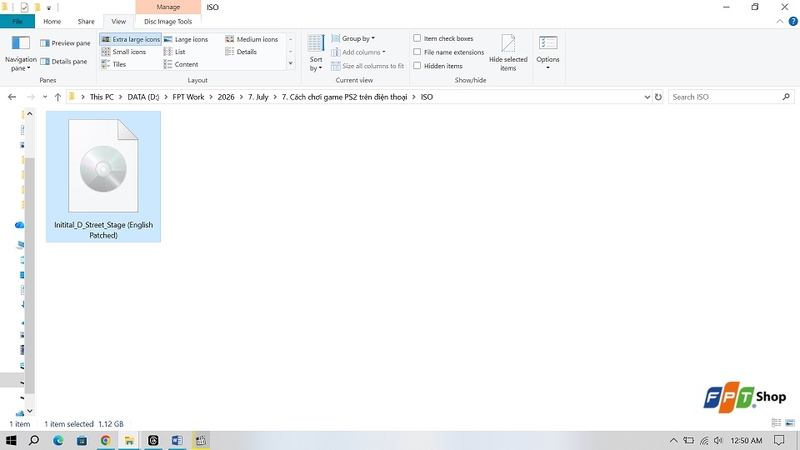
Task: Go forward using the Forward arrow
Action: (31, 97)
